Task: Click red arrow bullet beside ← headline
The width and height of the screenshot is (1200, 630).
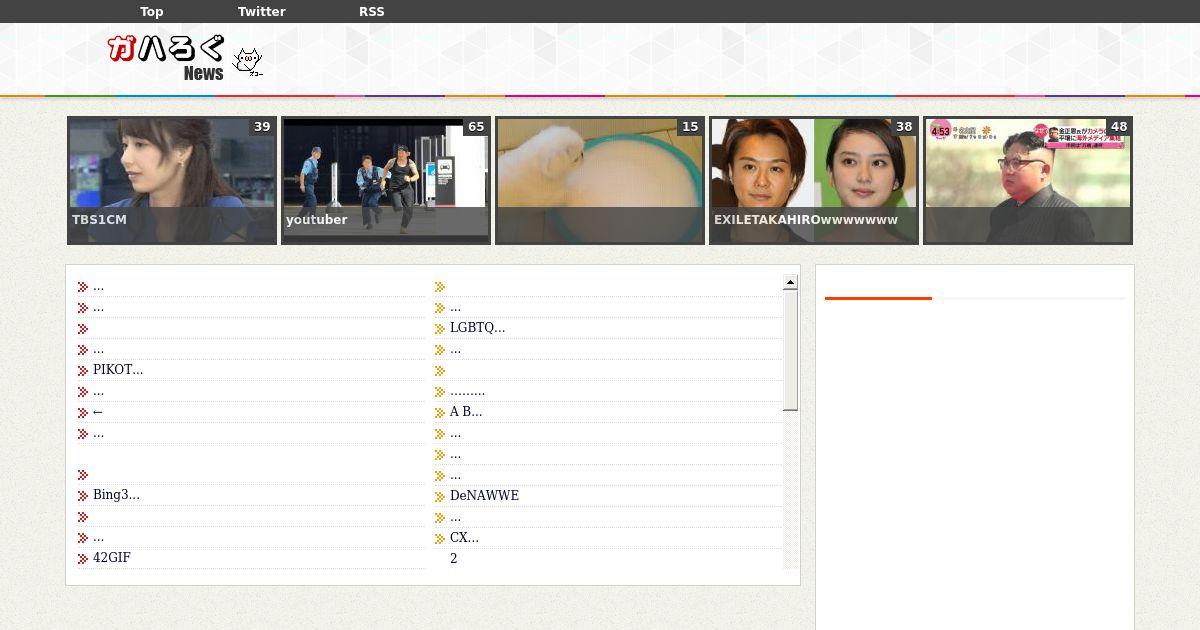Action: pos(83,413)
